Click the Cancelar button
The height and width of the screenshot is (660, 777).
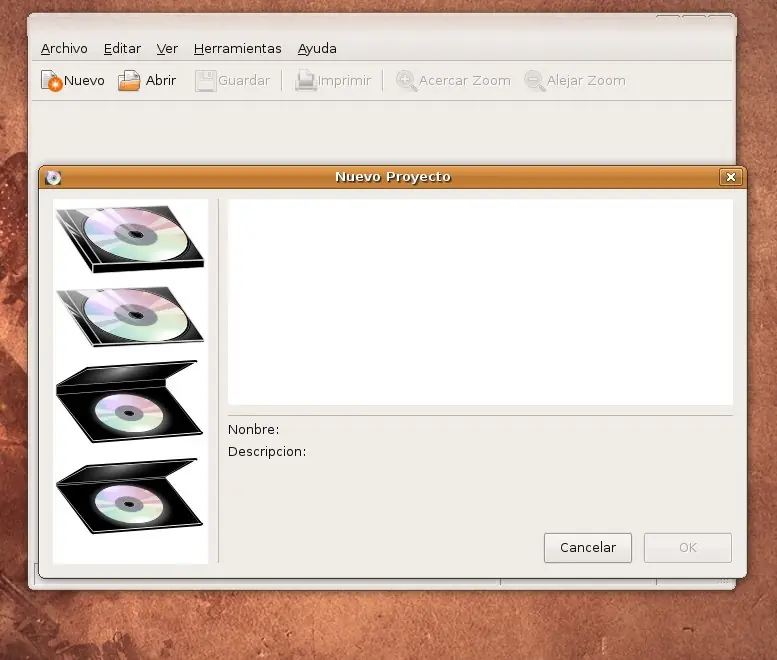pyautogui.click(x=588, y=548)
